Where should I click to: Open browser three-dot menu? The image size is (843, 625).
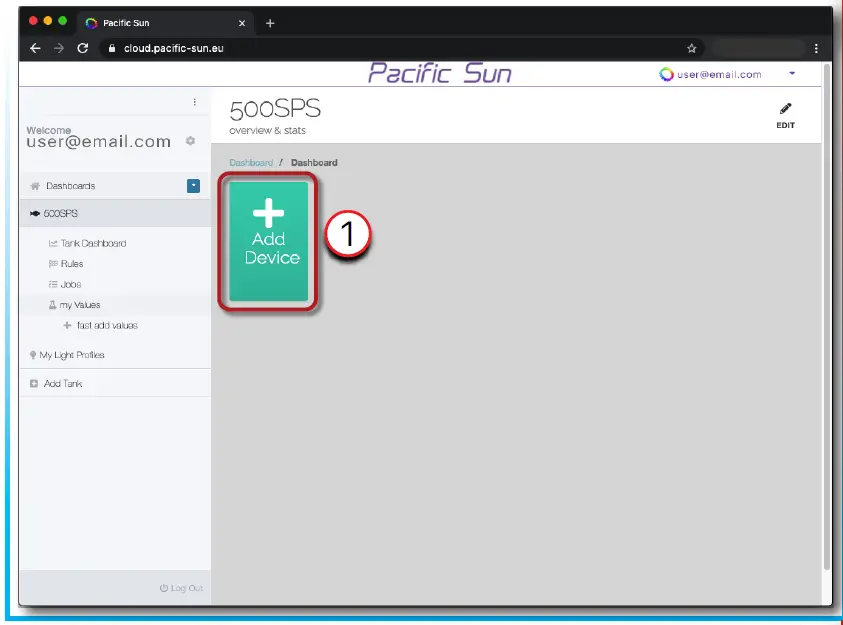pos(816,48)
